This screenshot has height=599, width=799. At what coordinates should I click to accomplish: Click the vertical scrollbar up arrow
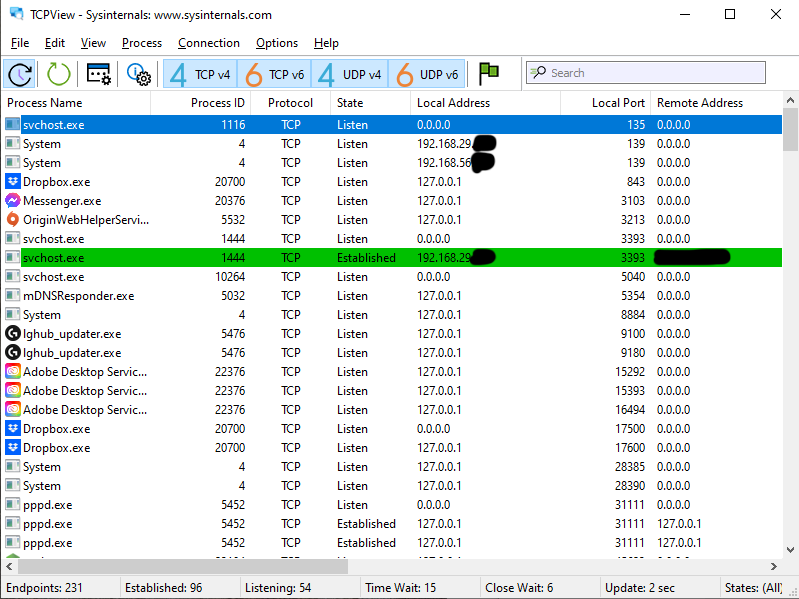tap(790, 100)
